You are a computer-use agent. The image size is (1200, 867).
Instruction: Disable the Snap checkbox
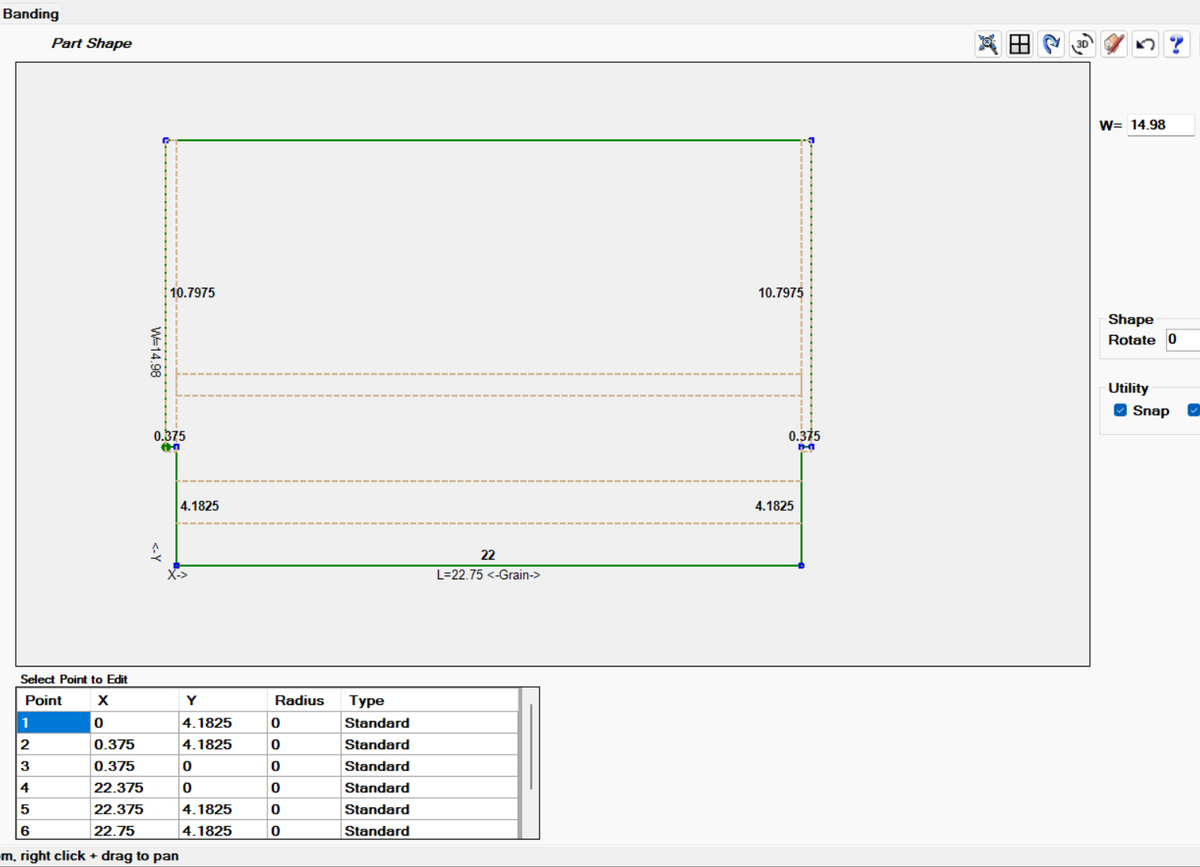[1120, 411]
